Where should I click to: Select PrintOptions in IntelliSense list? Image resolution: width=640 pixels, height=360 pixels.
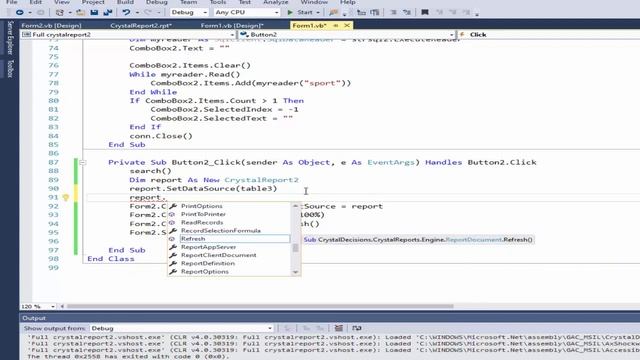(202, 206)
